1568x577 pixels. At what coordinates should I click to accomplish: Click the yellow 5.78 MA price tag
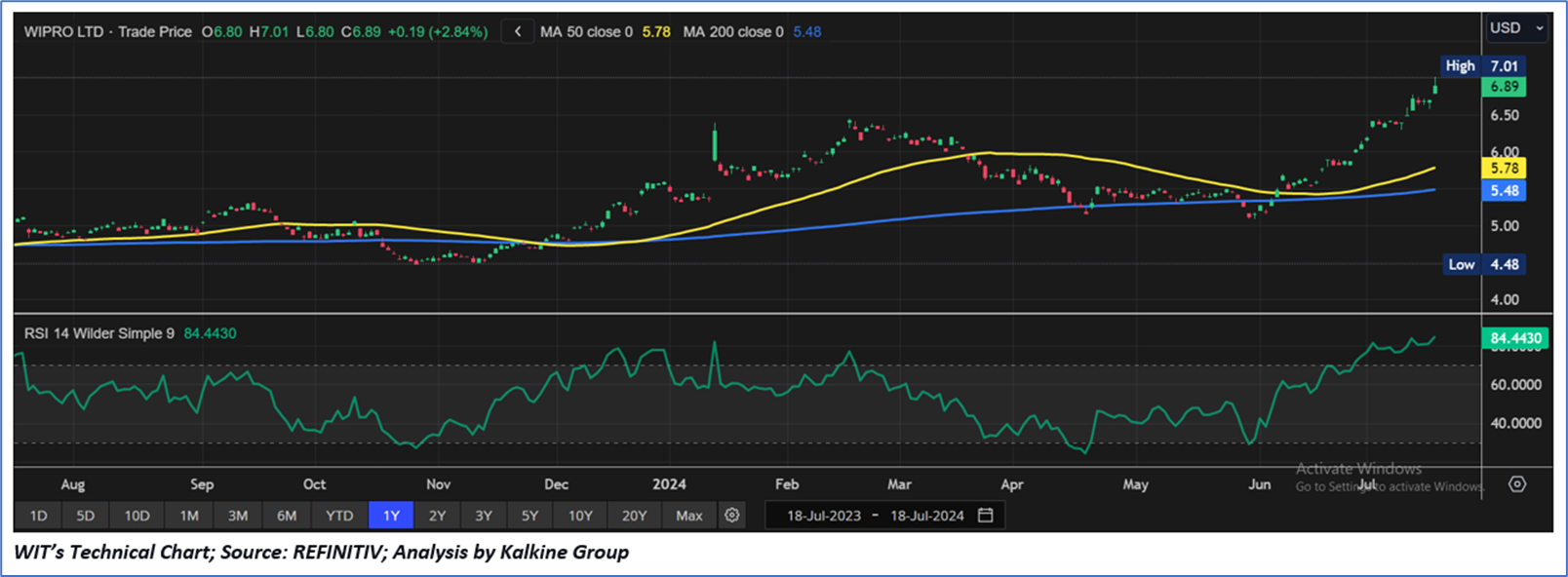point(1504,169)
